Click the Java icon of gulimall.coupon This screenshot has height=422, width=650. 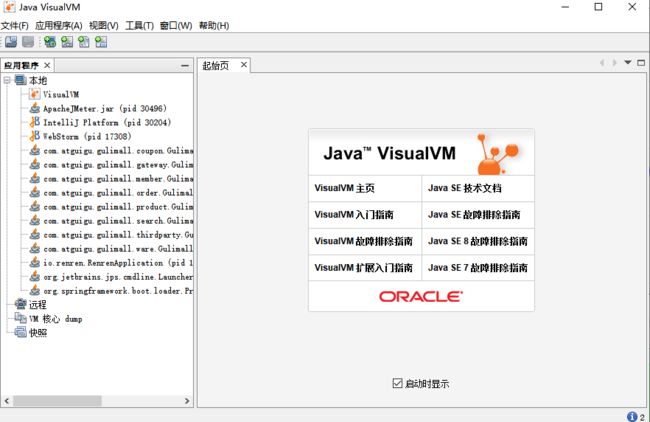[35, 150]
